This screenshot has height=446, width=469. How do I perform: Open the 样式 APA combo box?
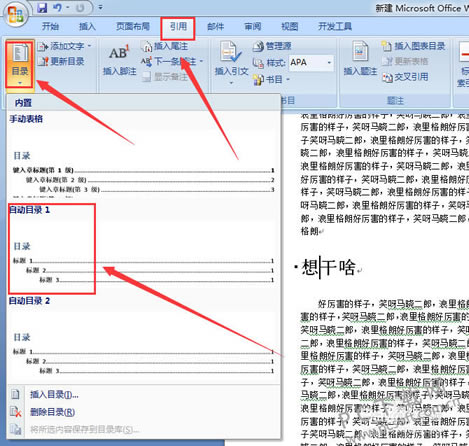click(311, 62)
